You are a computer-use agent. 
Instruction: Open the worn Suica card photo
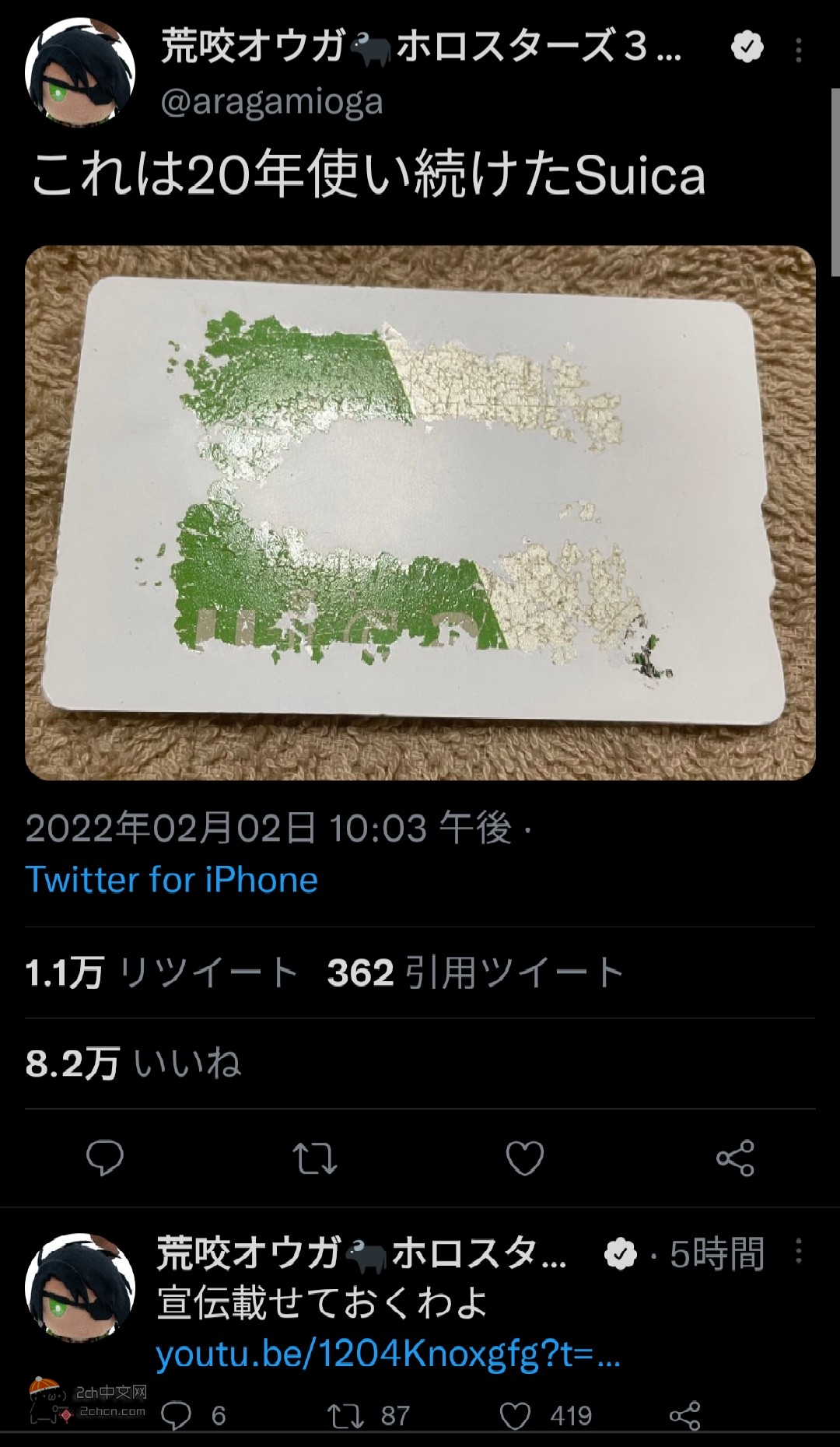(420, 513)
